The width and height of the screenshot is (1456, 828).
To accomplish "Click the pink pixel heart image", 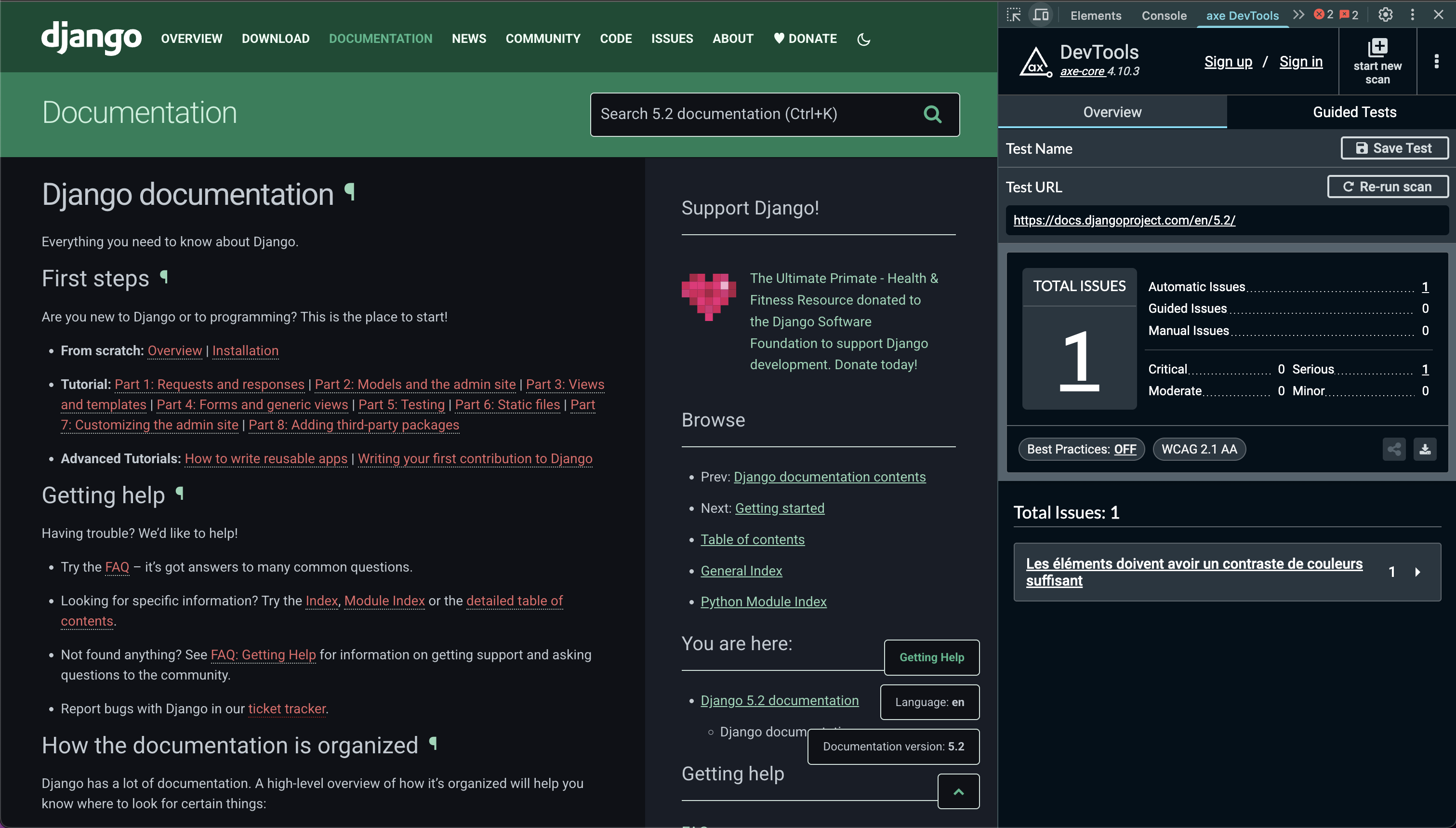I will [x=709, y=296].
